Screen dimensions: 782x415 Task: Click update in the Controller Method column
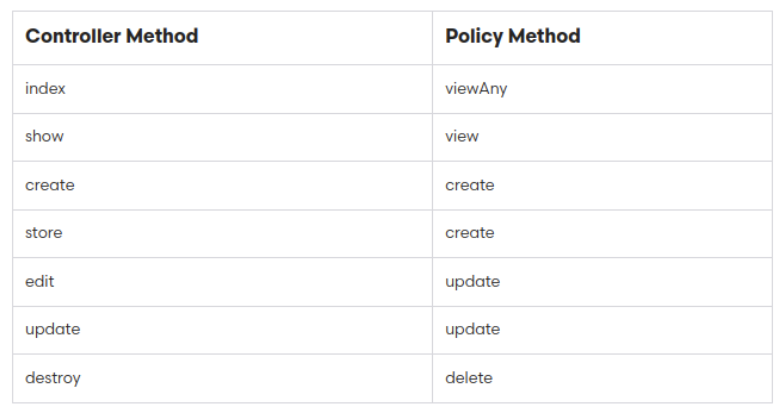[x=222, y=330]
